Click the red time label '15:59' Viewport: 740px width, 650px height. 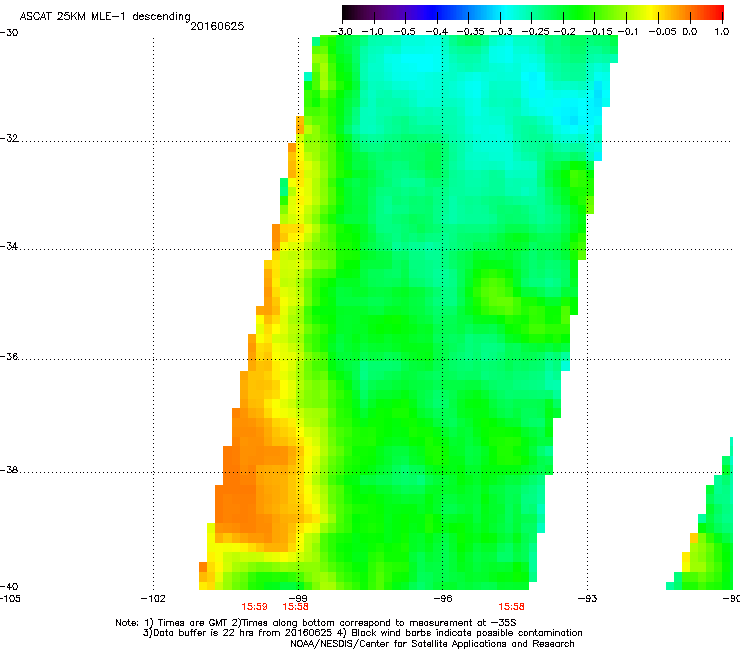(254, 607)
